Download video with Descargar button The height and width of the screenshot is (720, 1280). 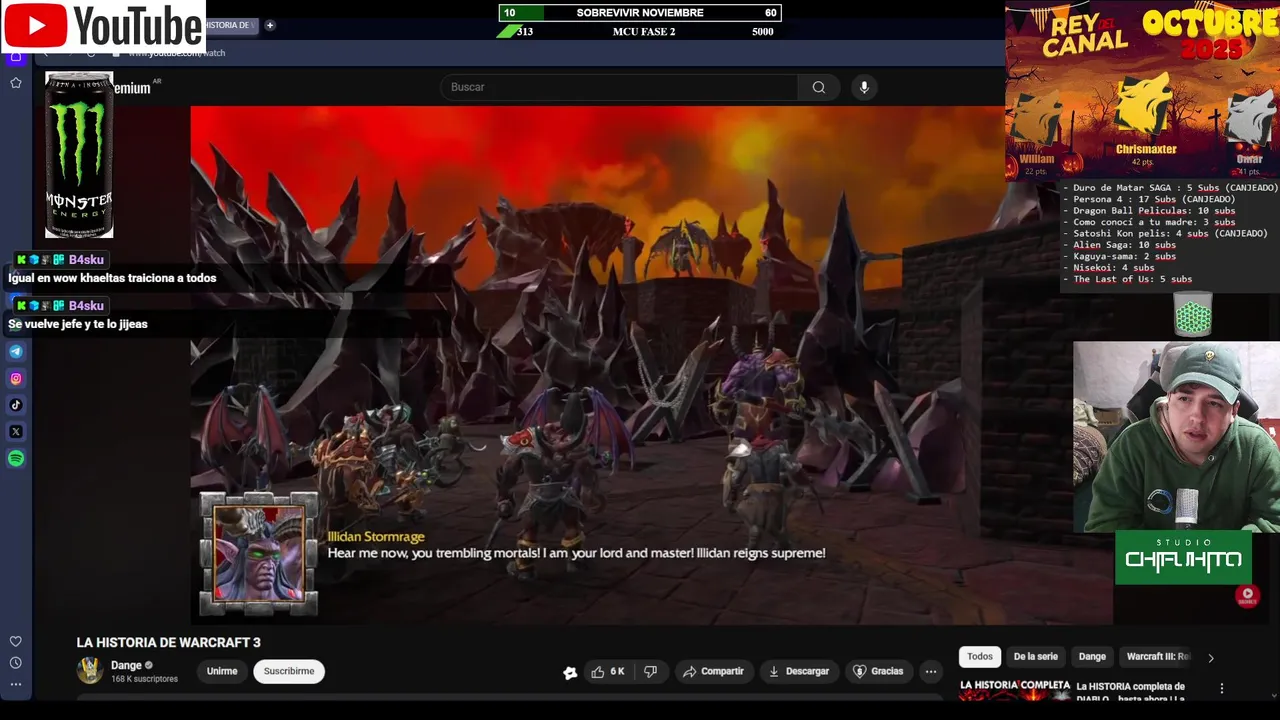pyautogui.click(x=799, y=672)
